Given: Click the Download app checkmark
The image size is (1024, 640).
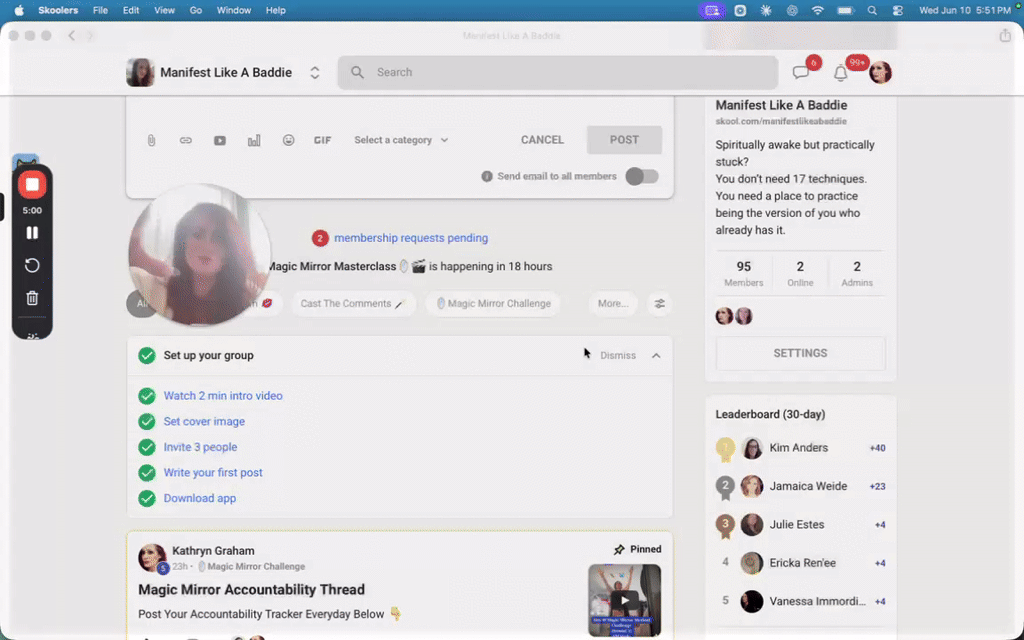Looking at the screenshot, I should [x=147, y=498].
